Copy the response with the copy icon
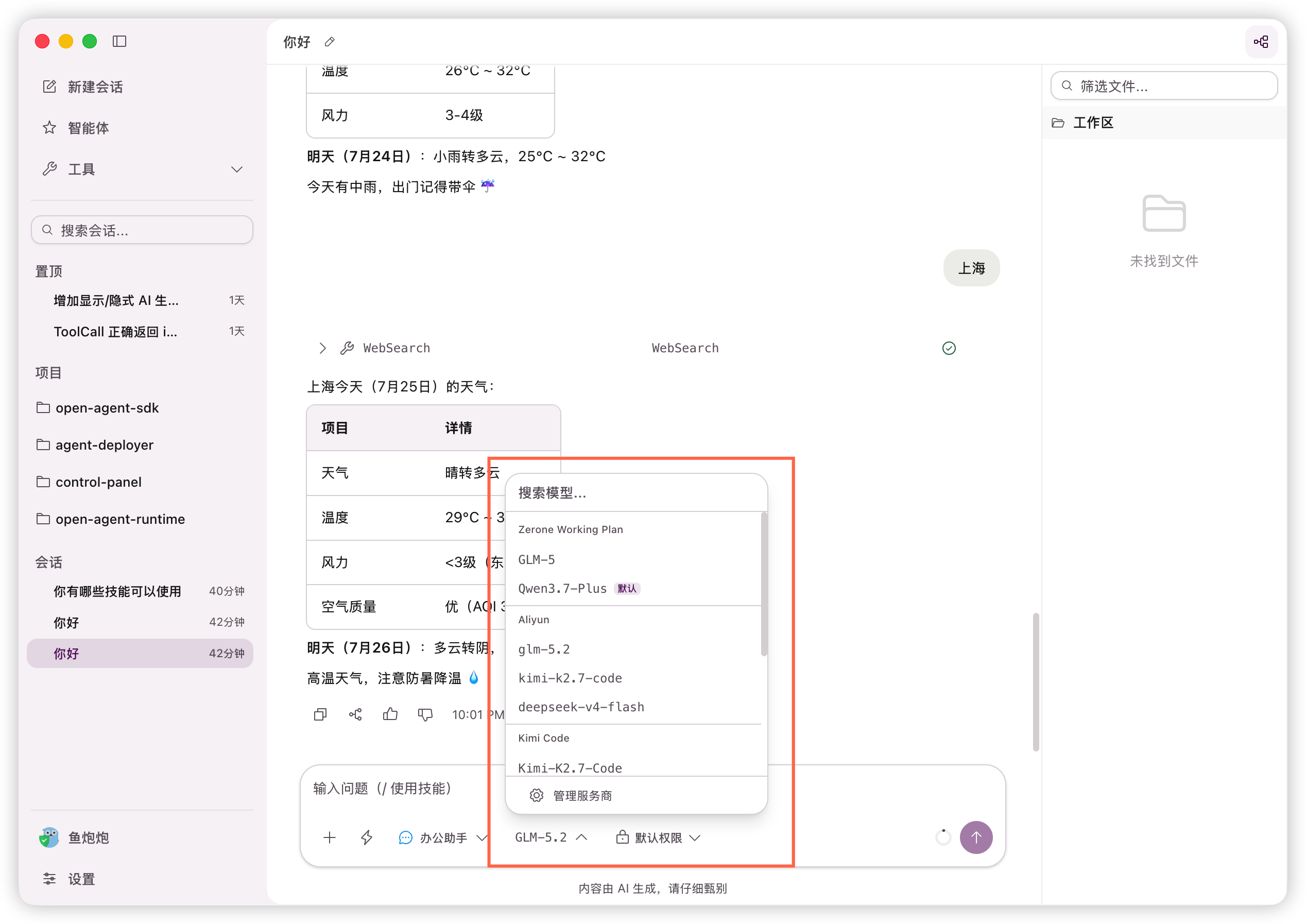The image size is (1306, 924). (320, 714)
